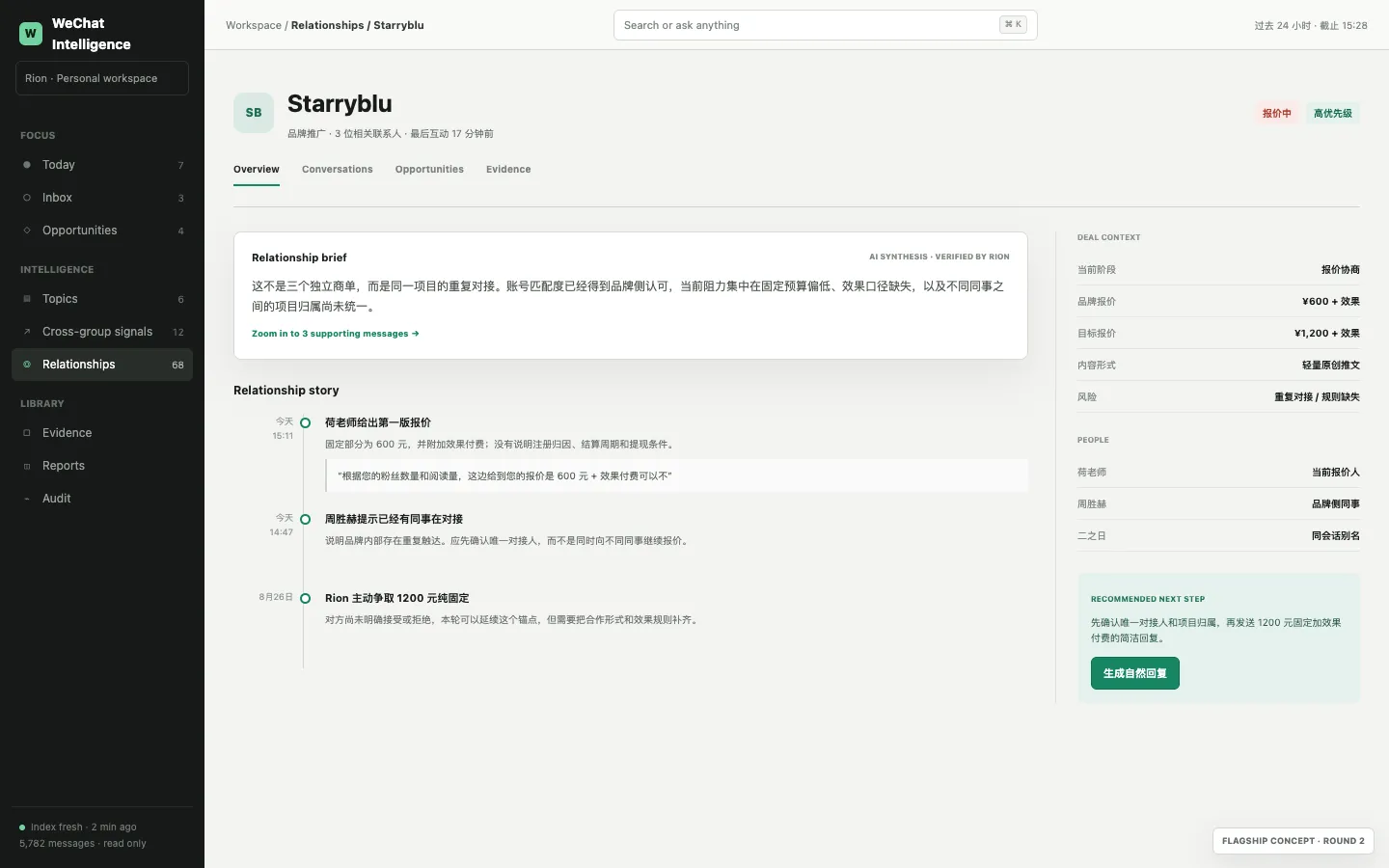Click the Workspace breadcrumb link

click(254, 25)
